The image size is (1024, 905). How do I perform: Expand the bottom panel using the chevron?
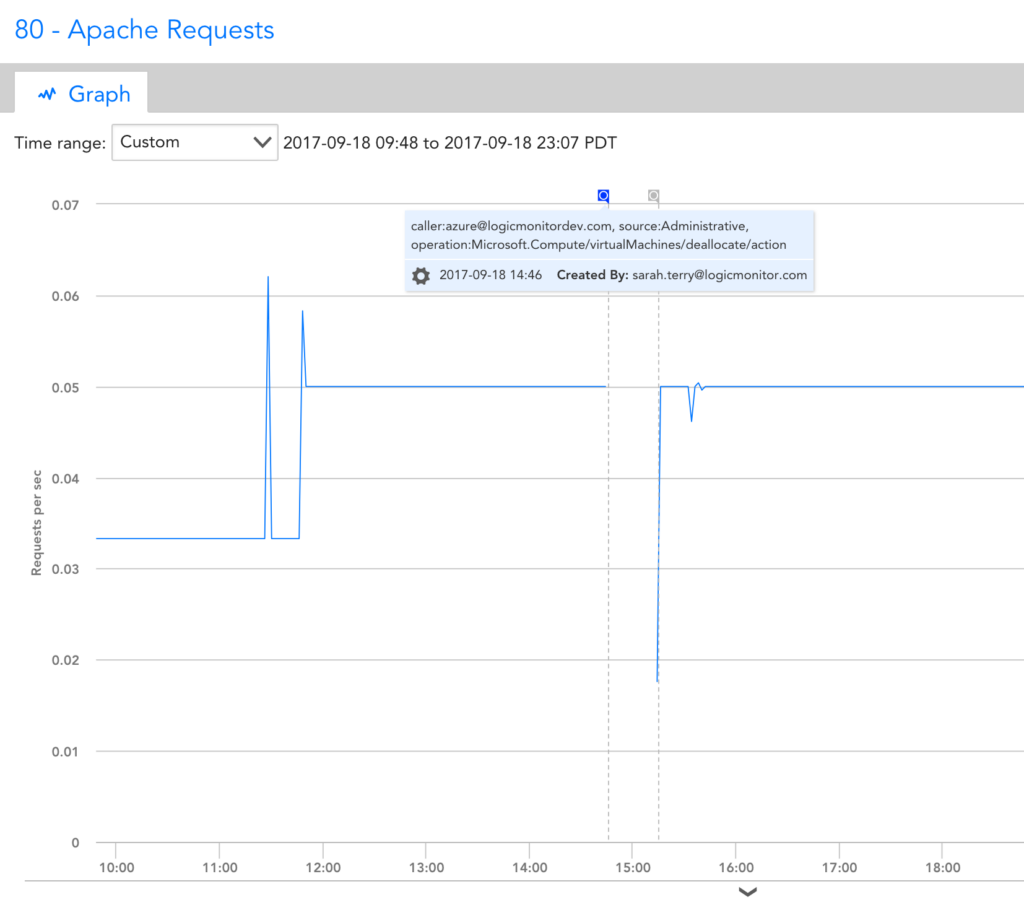point(747,892)
